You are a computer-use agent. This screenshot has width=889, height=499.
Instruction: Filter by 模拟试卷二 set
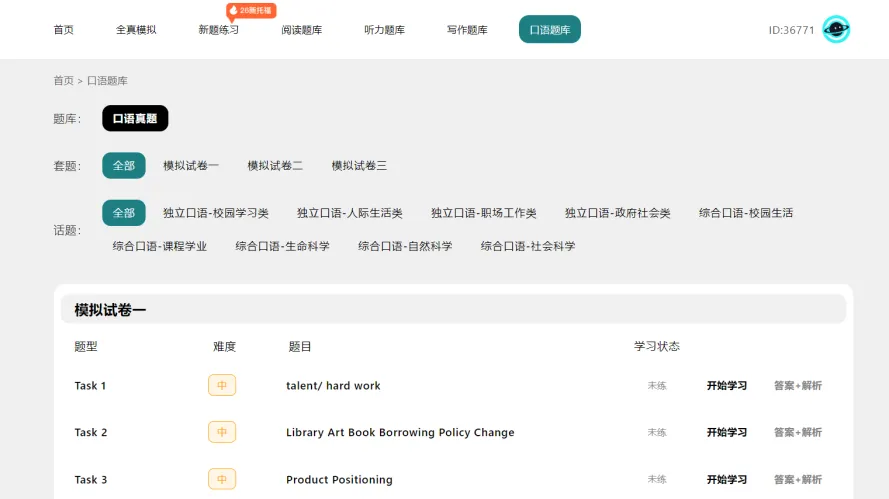[275, 166]
